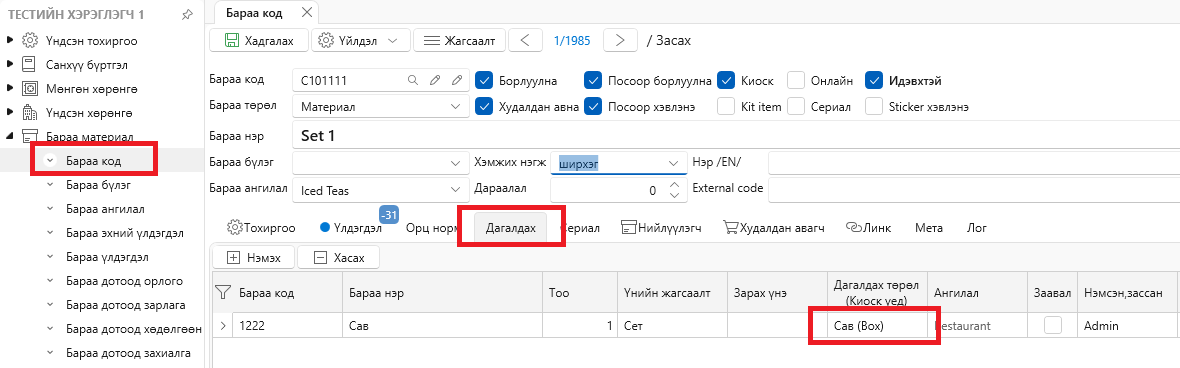This screenshot has height=368, width=1180.
Task: Open the Нийлүүлэгч tab
Action: pos(661,227)
